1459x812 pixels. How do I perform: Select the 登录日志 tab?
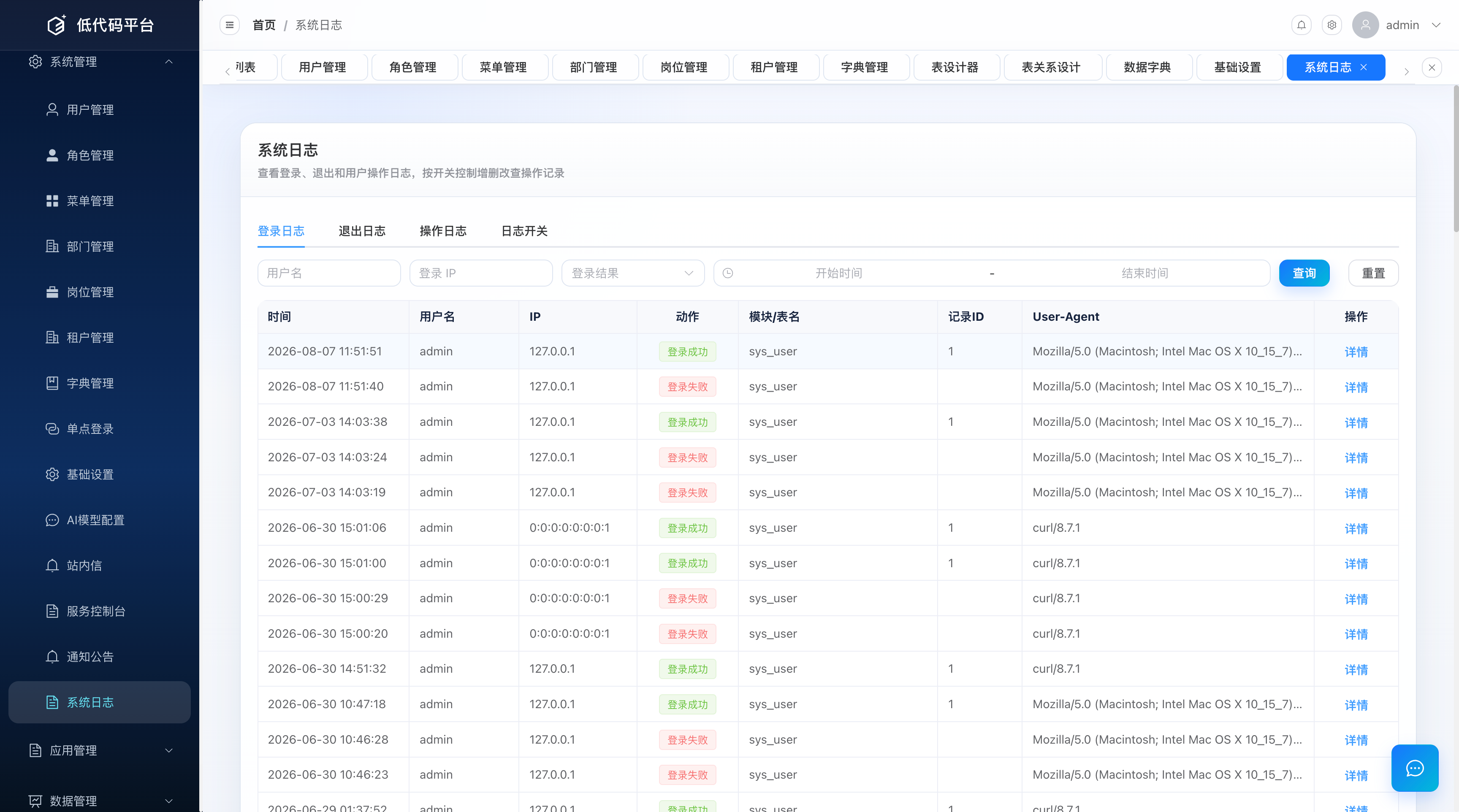coord(281,231)
